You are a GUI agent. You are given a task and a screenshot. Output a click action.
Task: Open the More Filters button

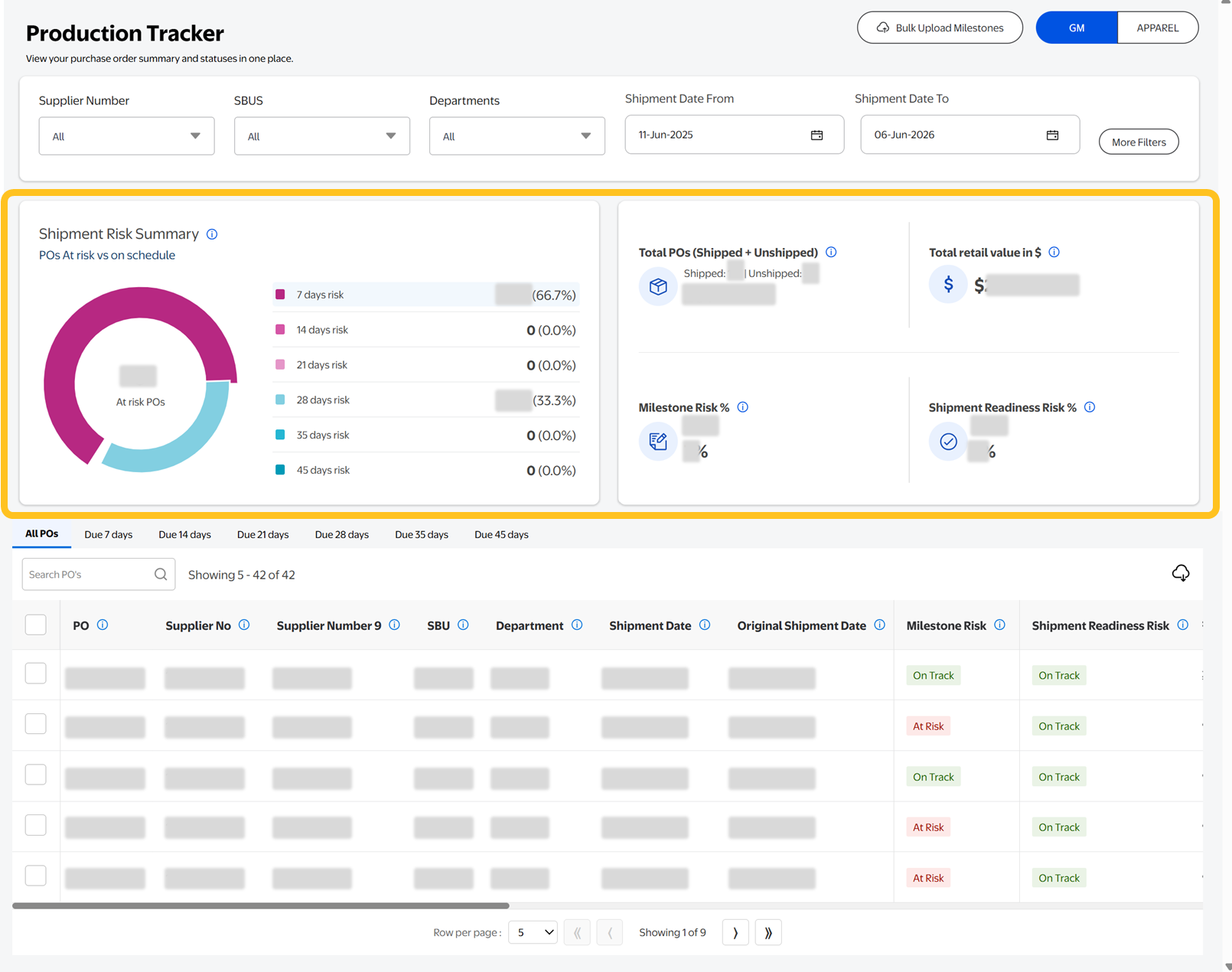point(1138,142)
